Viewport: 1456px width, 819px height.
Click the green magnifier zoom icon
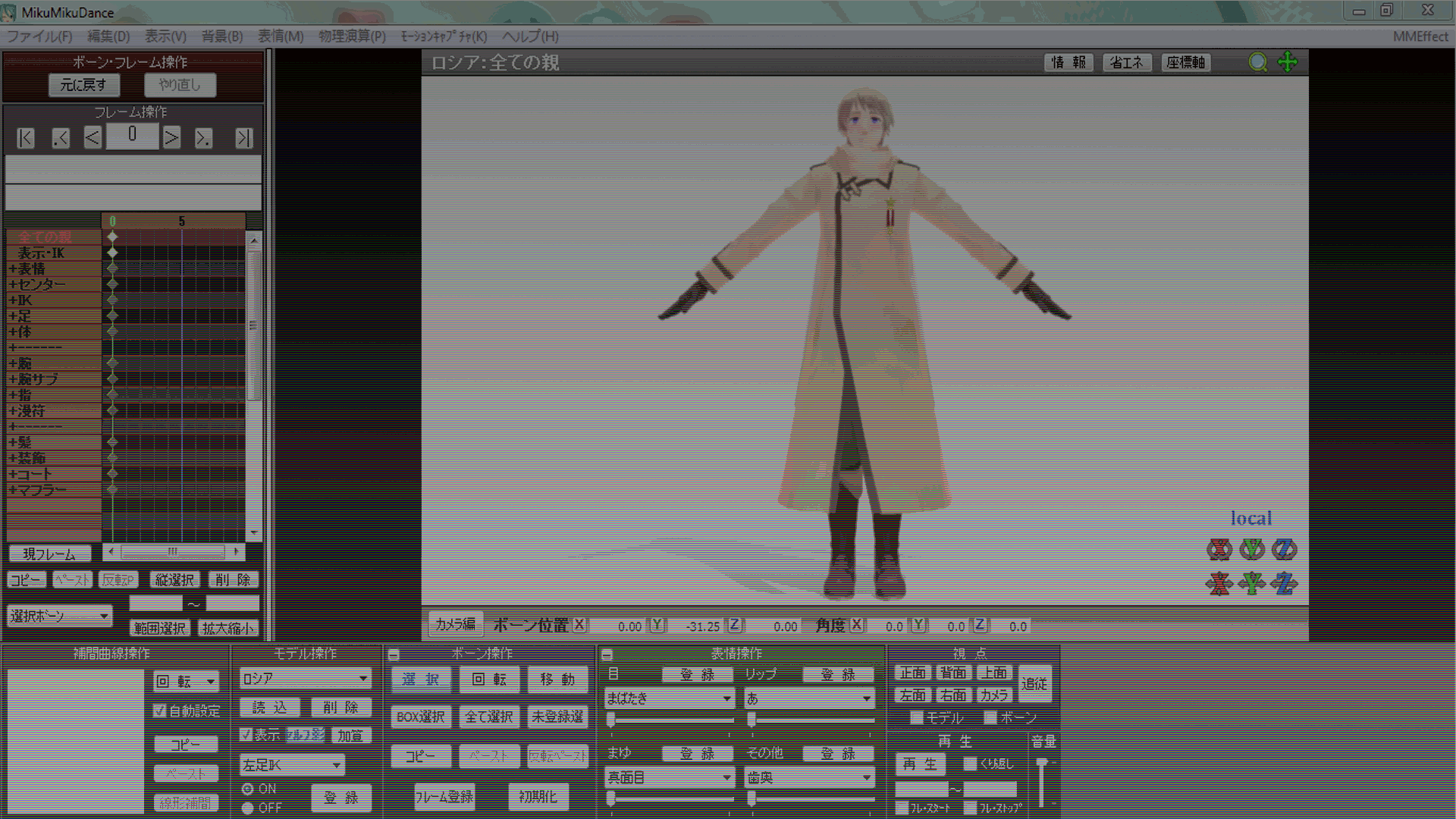tap(1258, 62)
